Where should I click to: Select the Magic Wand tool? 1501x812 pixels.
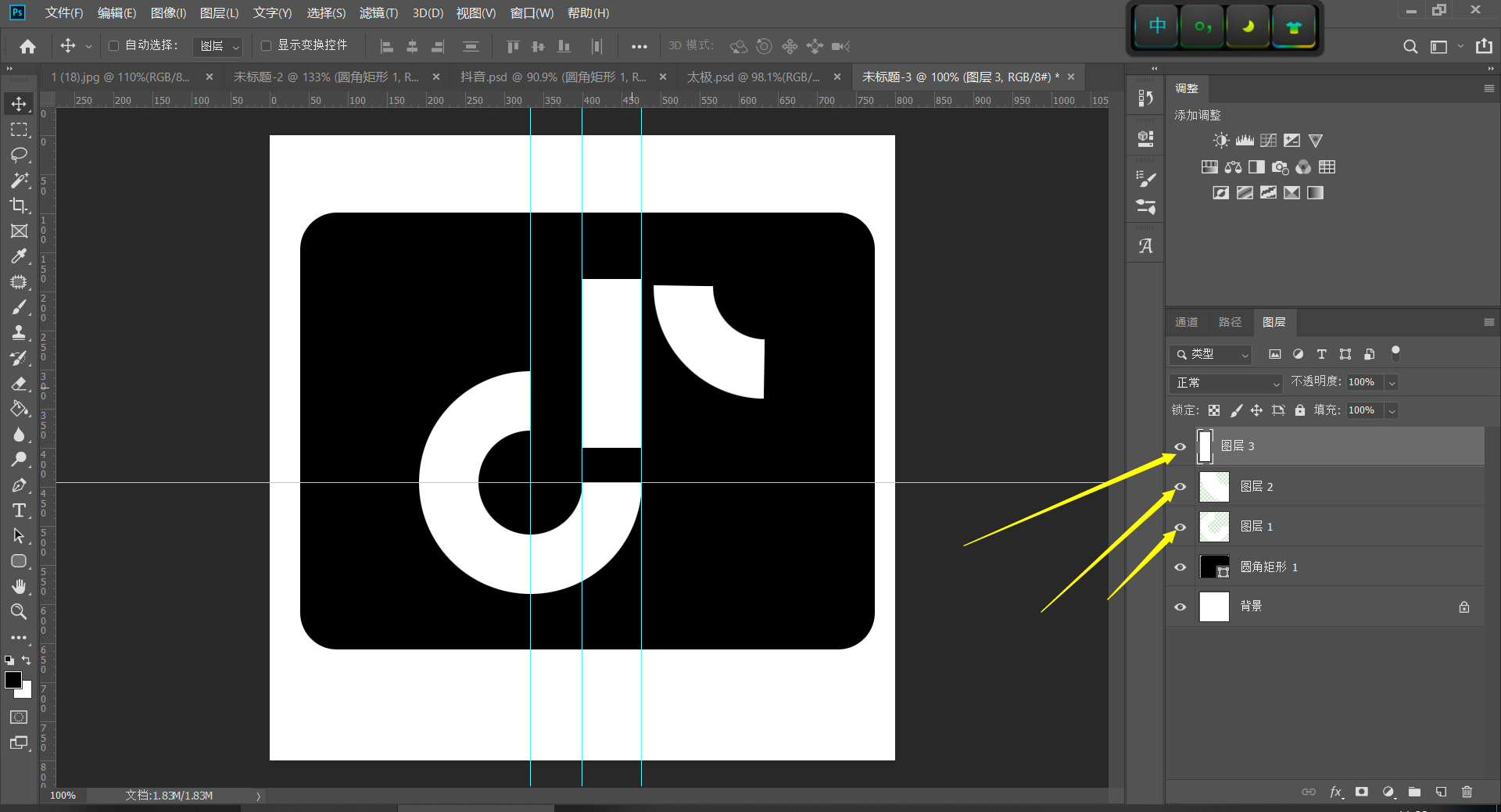[19, 181]
